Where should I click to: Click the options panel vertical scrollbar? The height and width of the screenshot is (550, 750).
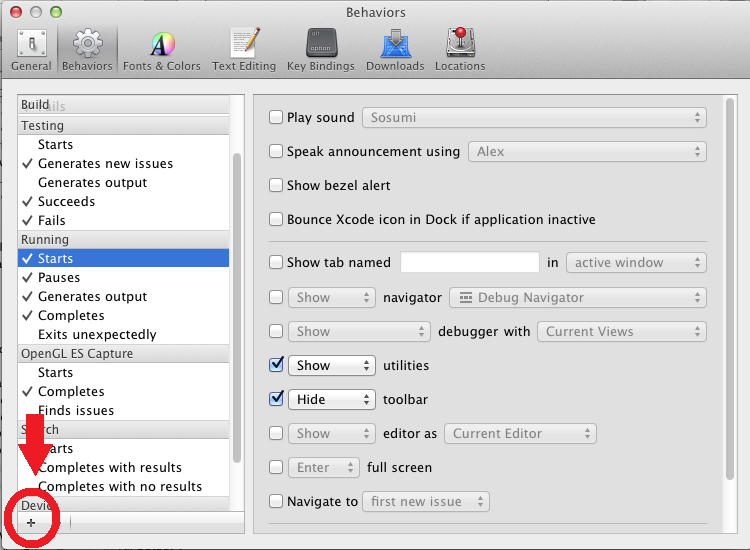click(729, 289)
